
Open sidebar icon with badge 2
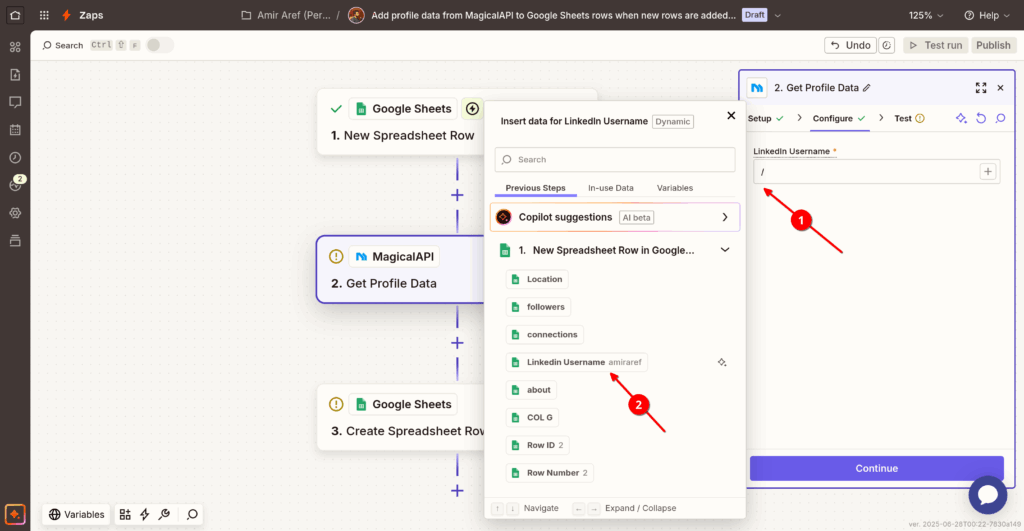click(x=16, y=185)
